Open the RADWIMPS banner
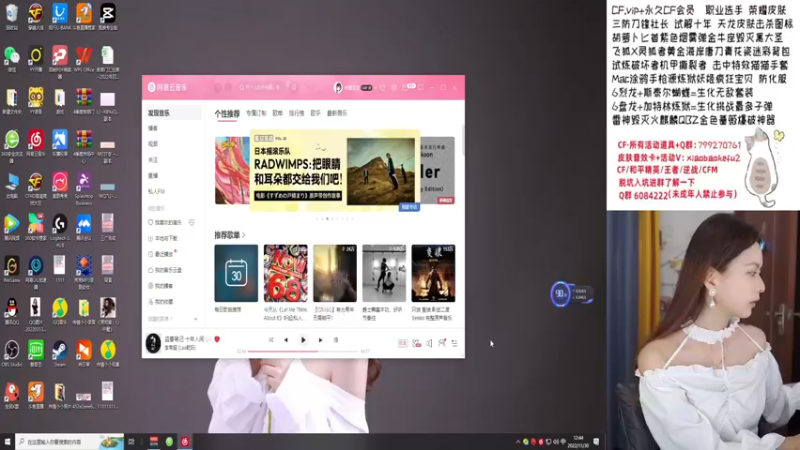 [x=335, y=171]
